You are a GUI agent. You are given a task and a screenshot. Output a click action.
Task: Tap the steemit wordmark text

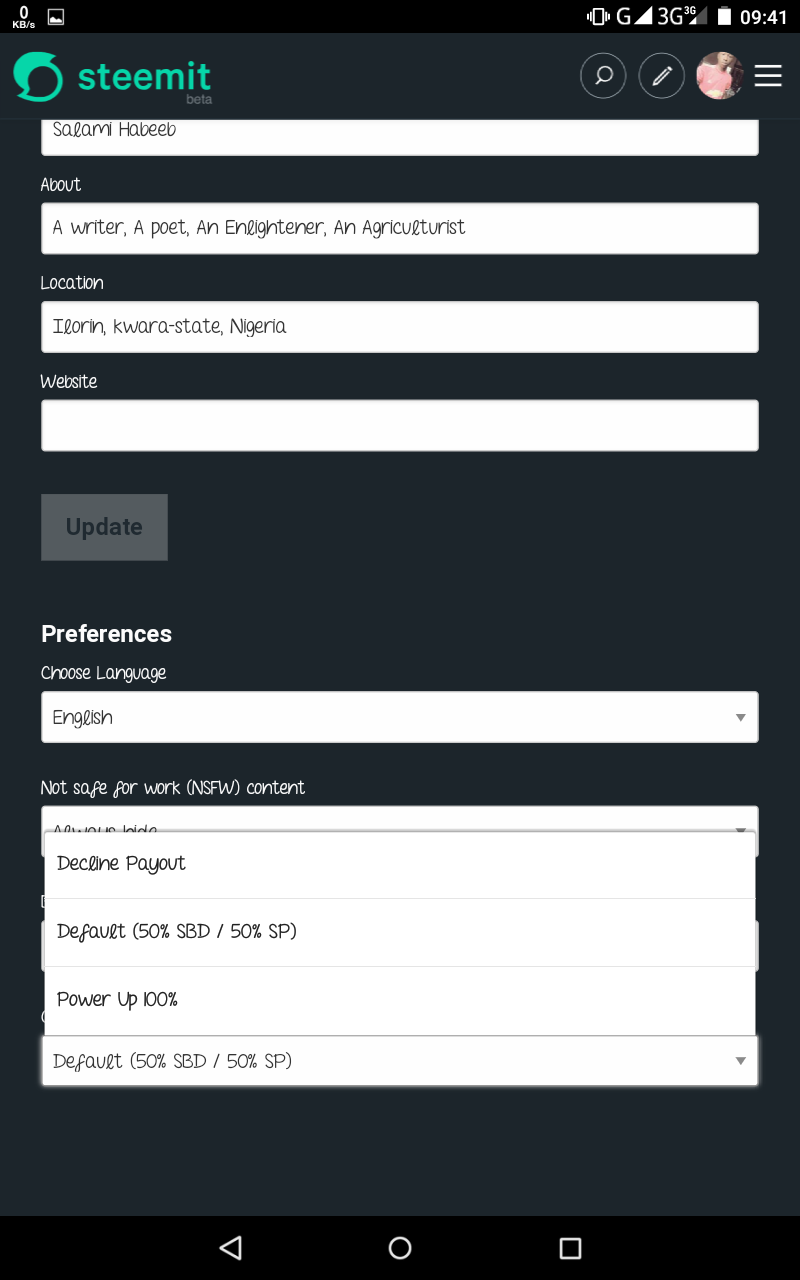point(144,77)
